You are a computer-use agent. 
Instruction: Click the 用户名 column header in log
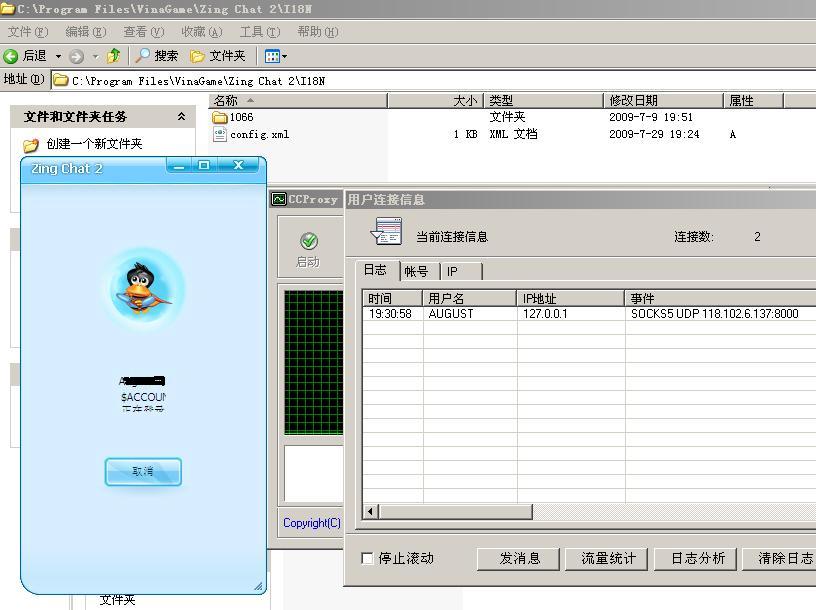click(x=469, y=298)
